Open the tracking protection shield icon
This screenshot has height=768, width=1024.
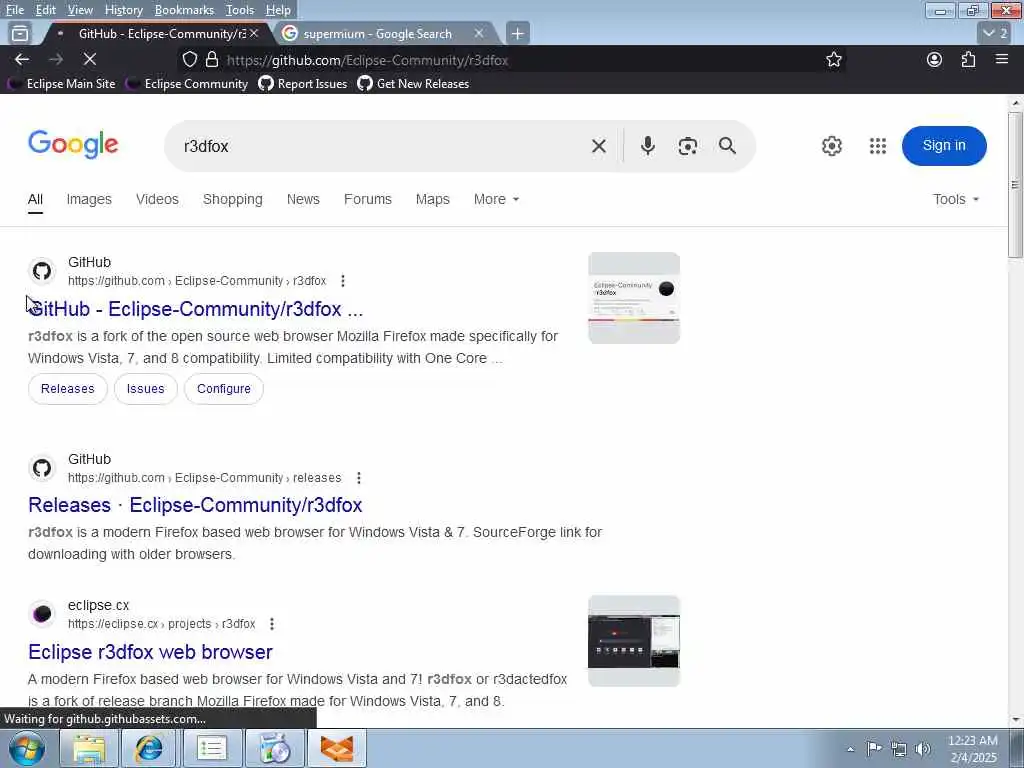tap(189, 59)
